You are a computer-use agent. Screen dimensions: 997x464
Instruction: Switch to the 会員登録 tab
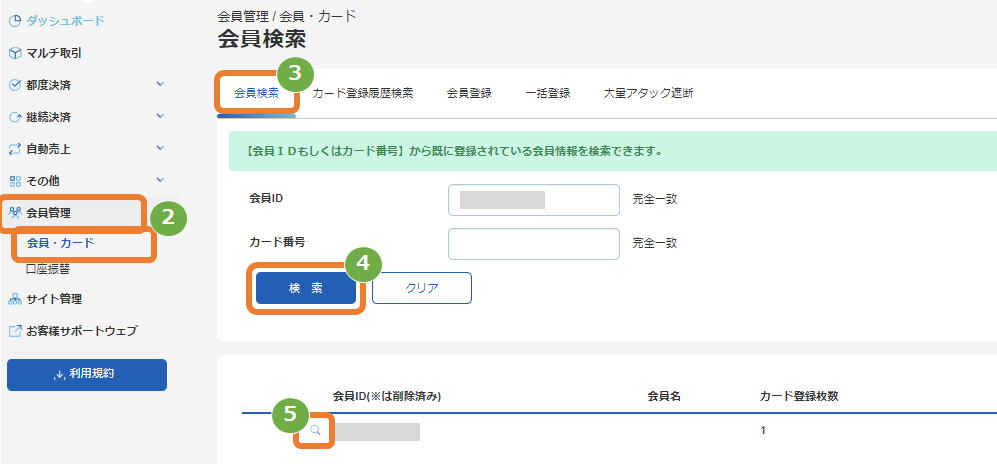[469, 93]
